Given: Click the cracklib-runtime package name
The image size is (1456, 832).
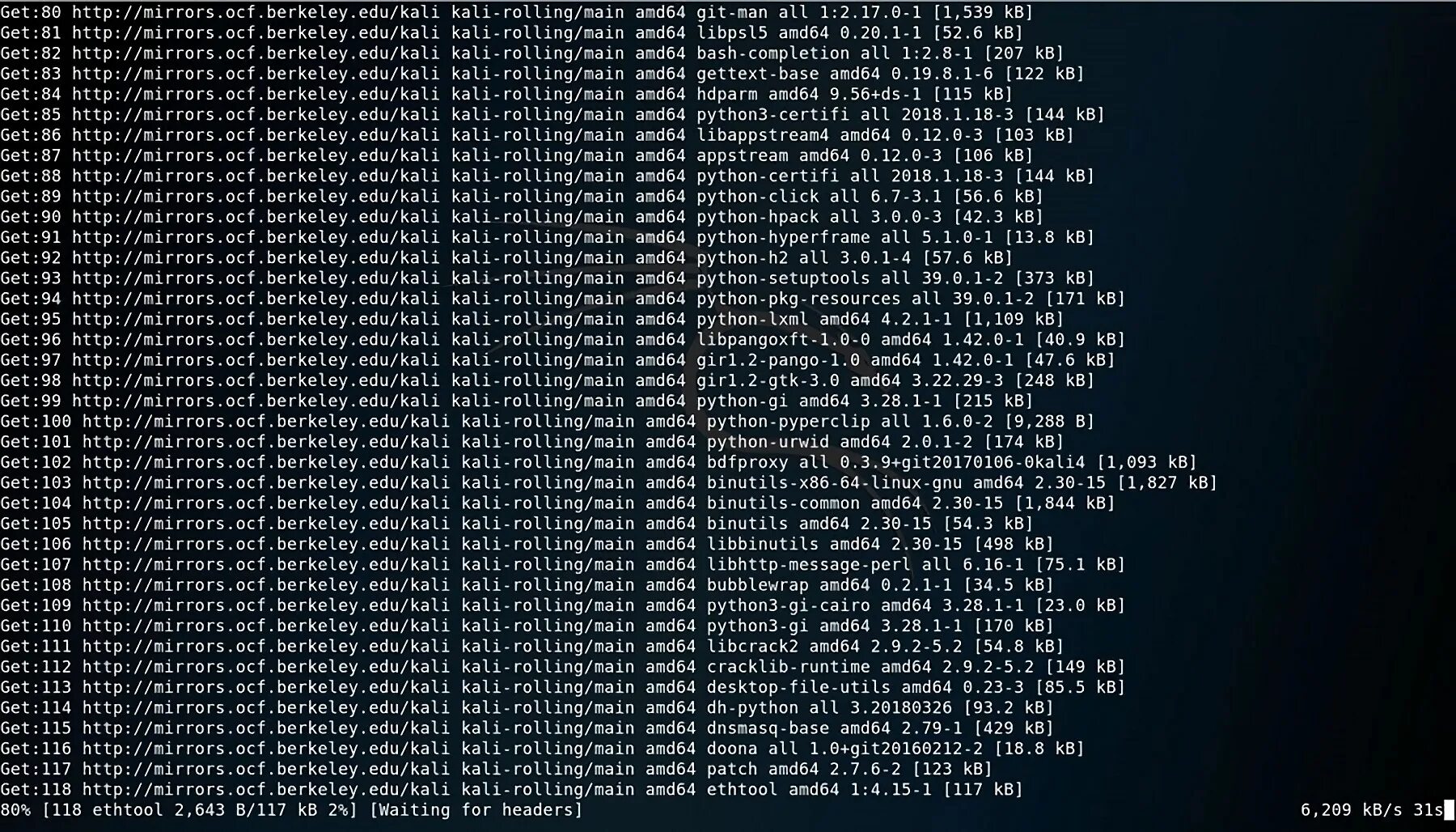Looking at the screenshot, I should point(788,667).
